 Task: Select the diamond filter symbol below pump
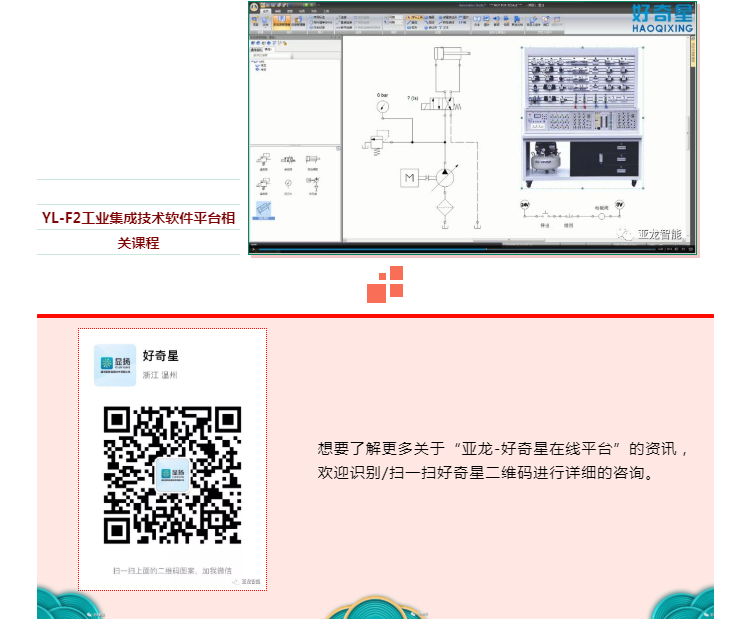coord(445,208)
